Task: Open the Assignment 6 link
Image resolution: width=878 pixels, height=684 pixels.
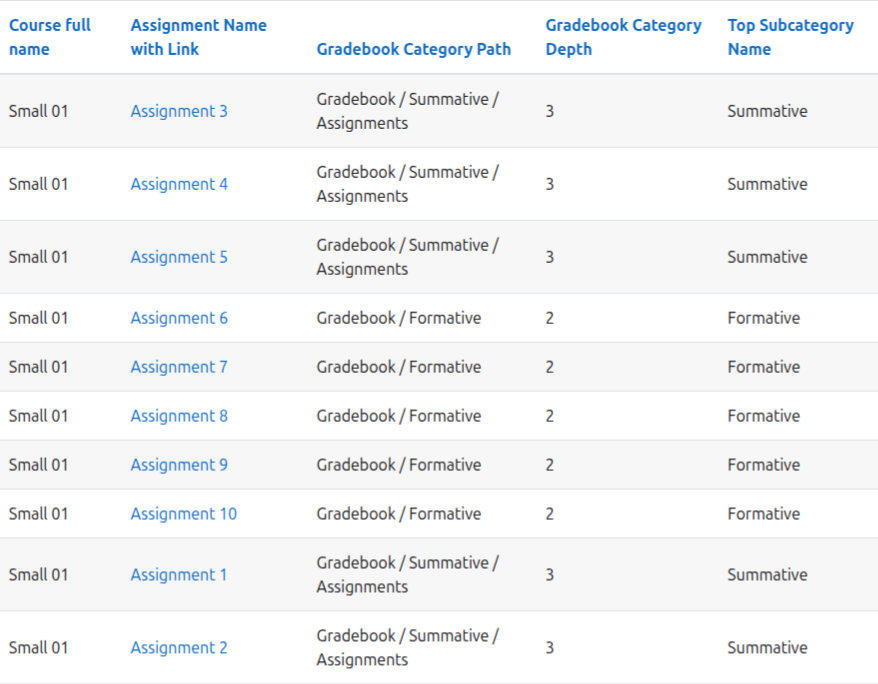Action: pos(179,318)
